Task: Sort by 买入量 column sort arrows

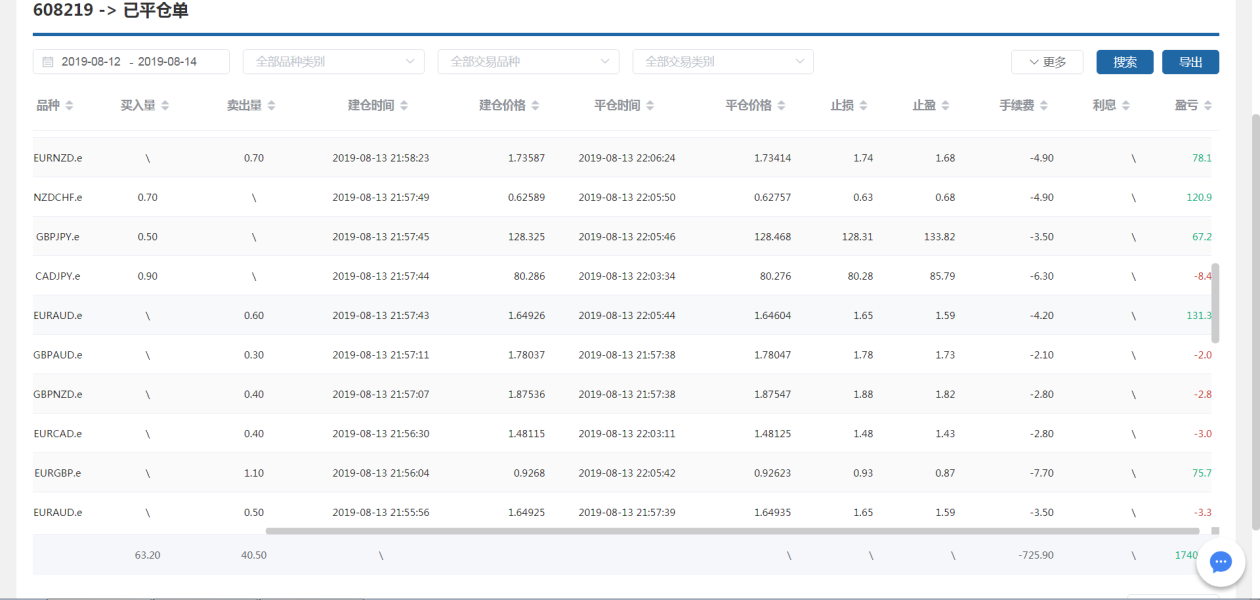Action: pos(165,106)
